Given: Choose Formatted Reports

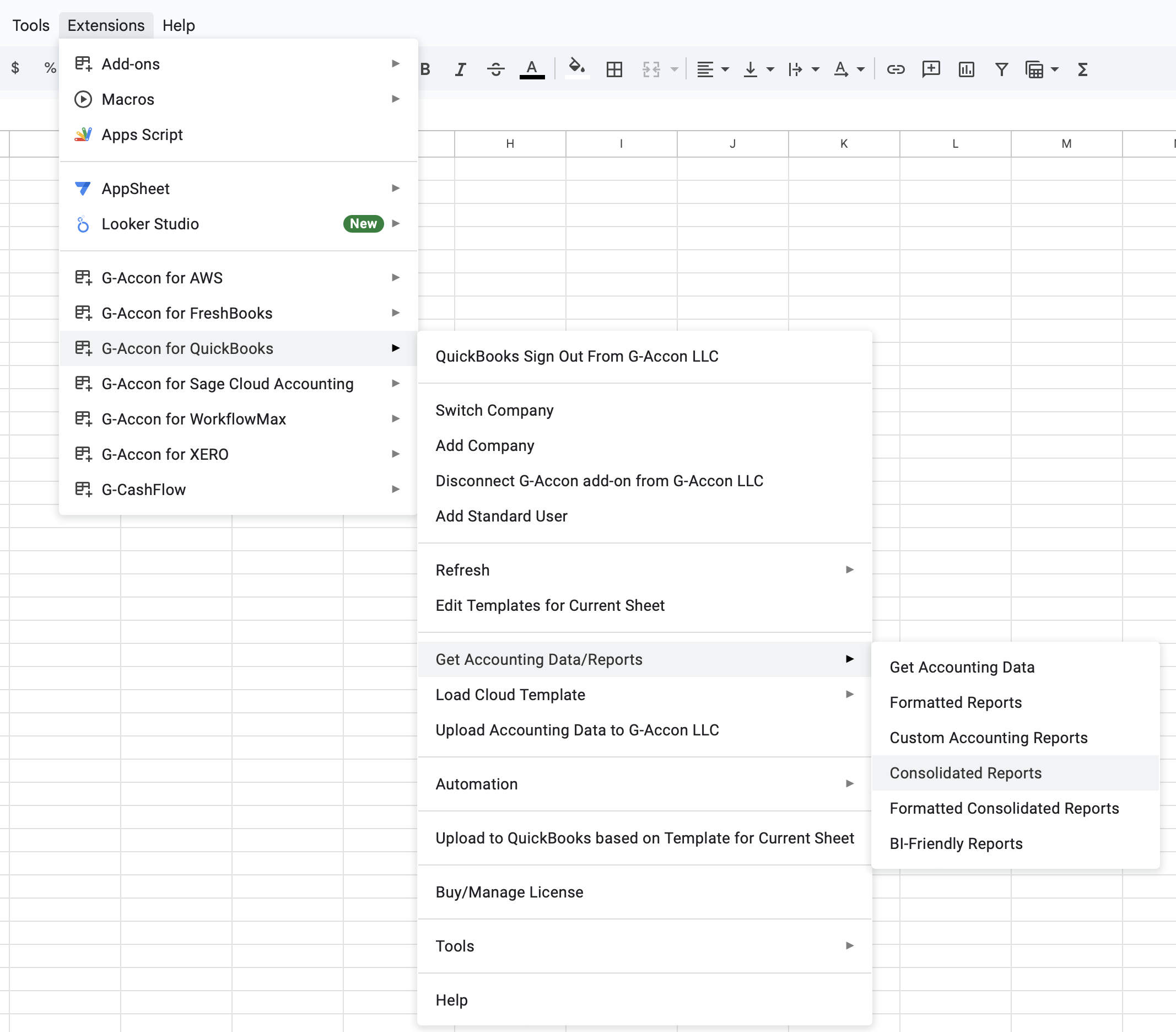Looking at the screenshot, I should tap(1015, 702).
